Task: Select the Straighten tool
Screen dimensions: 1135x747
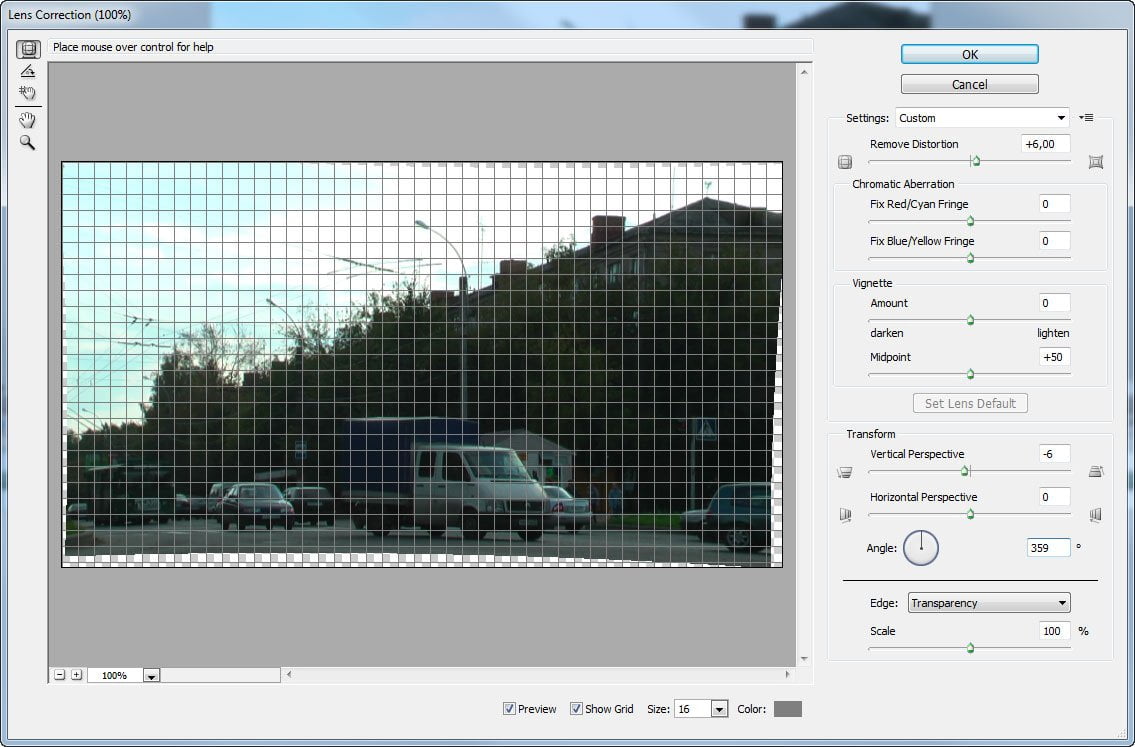Action: pos(28,71)
